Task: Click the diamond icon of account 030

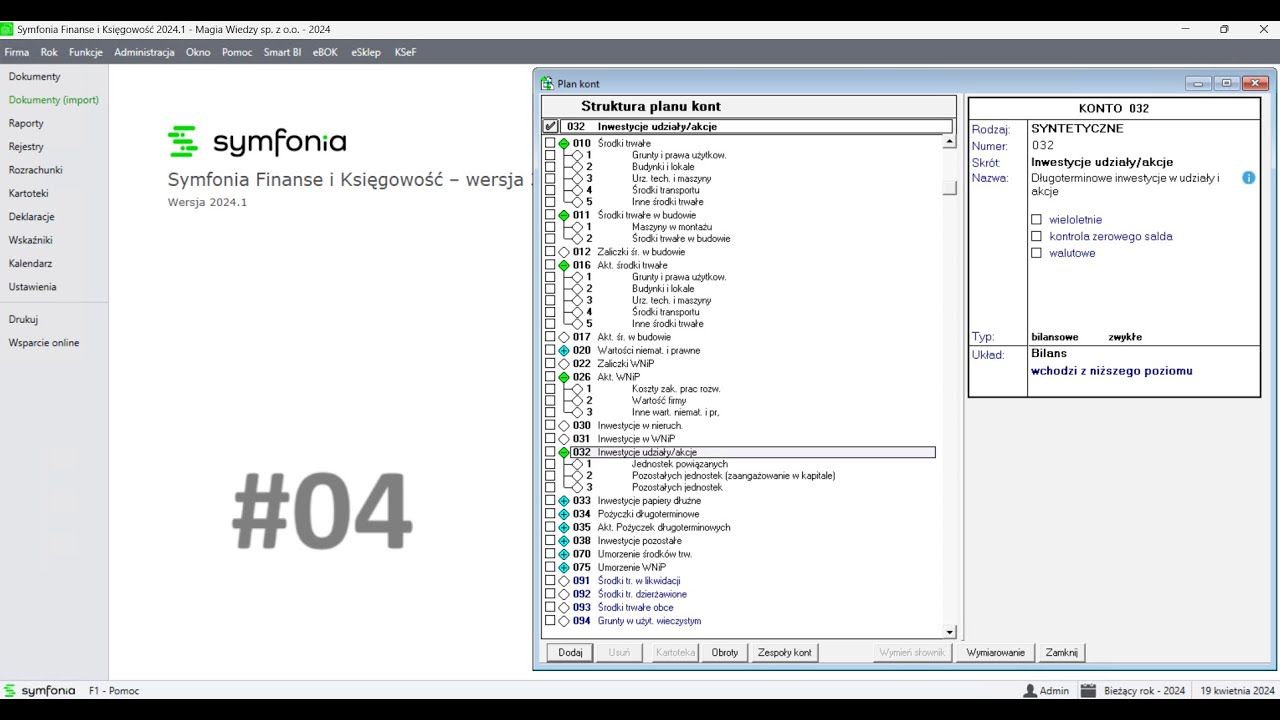Action: [x=564, y=426]
